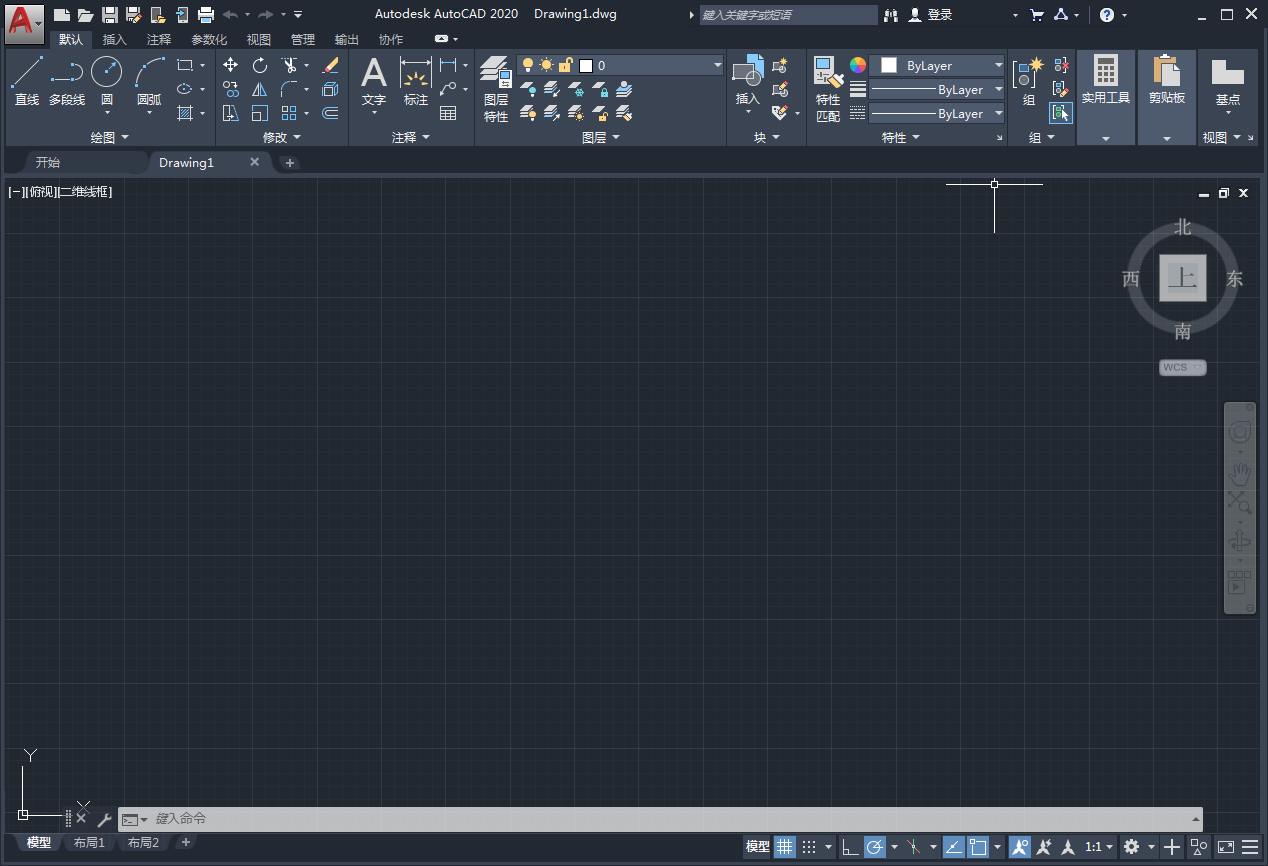Switch to the 插入 ribbon tab
The height and width of the screenshot is (866, 1268).
[x=114, y=39]
